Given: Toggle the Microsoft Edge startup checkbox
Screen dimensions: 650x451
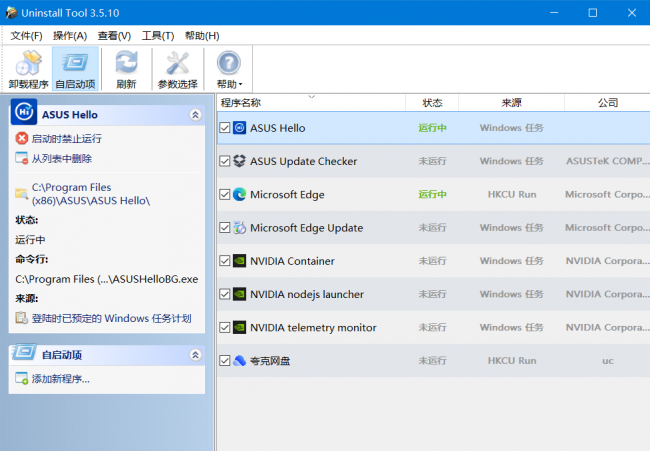Looking at the screenshot, I should 225,194.
